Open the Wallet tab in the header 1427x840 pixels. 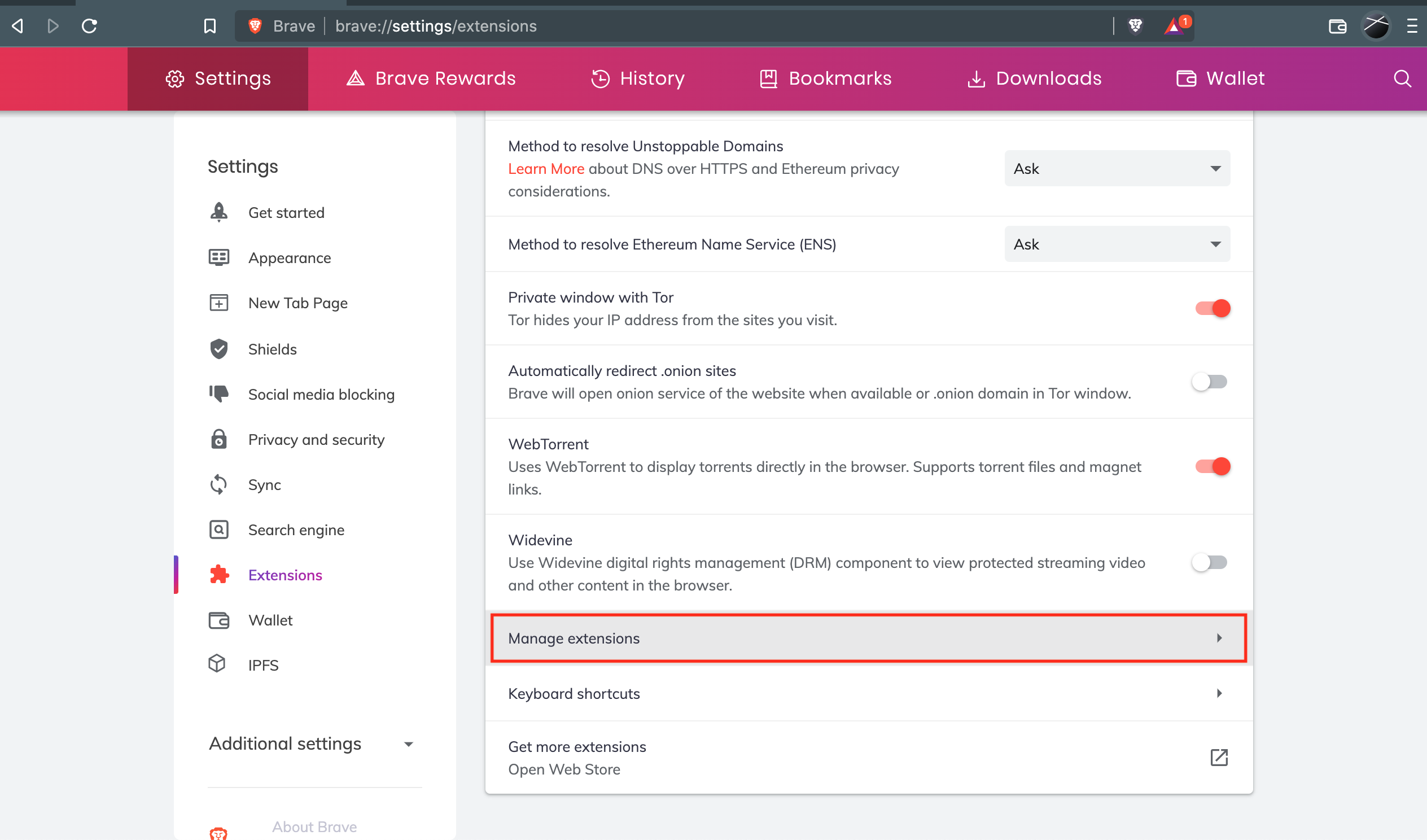coord(1220,78)
